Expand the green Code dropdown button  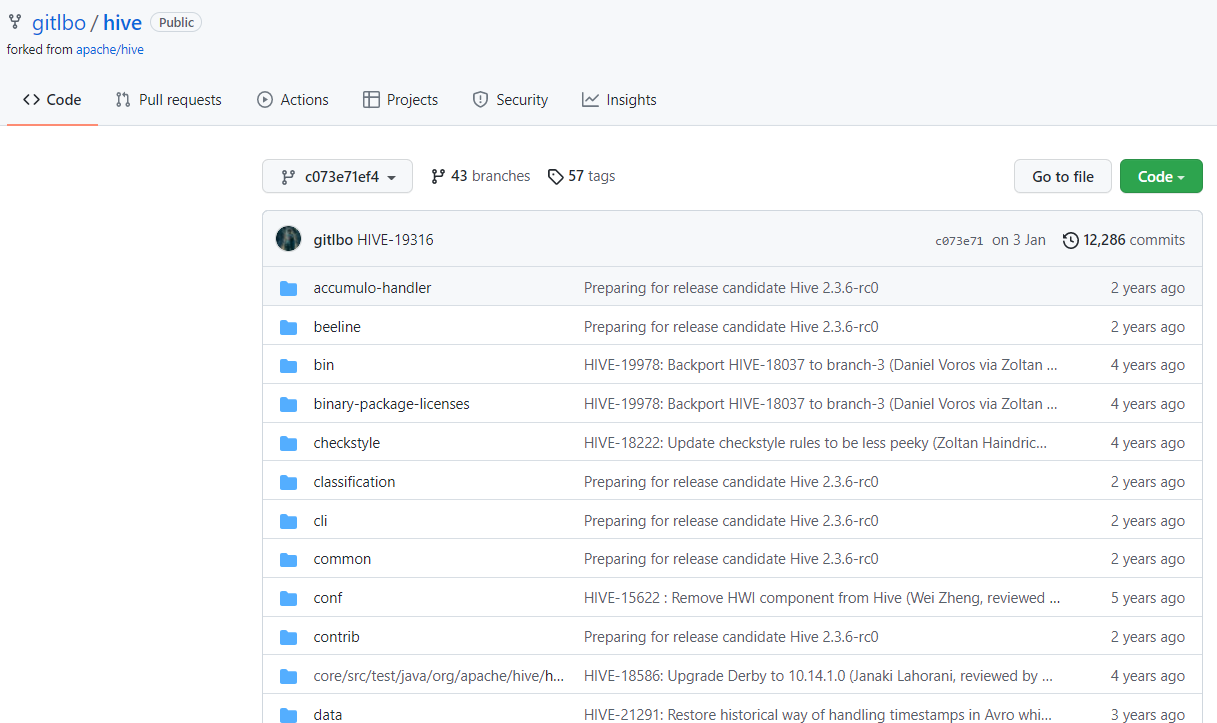[x=1161, y=177]
